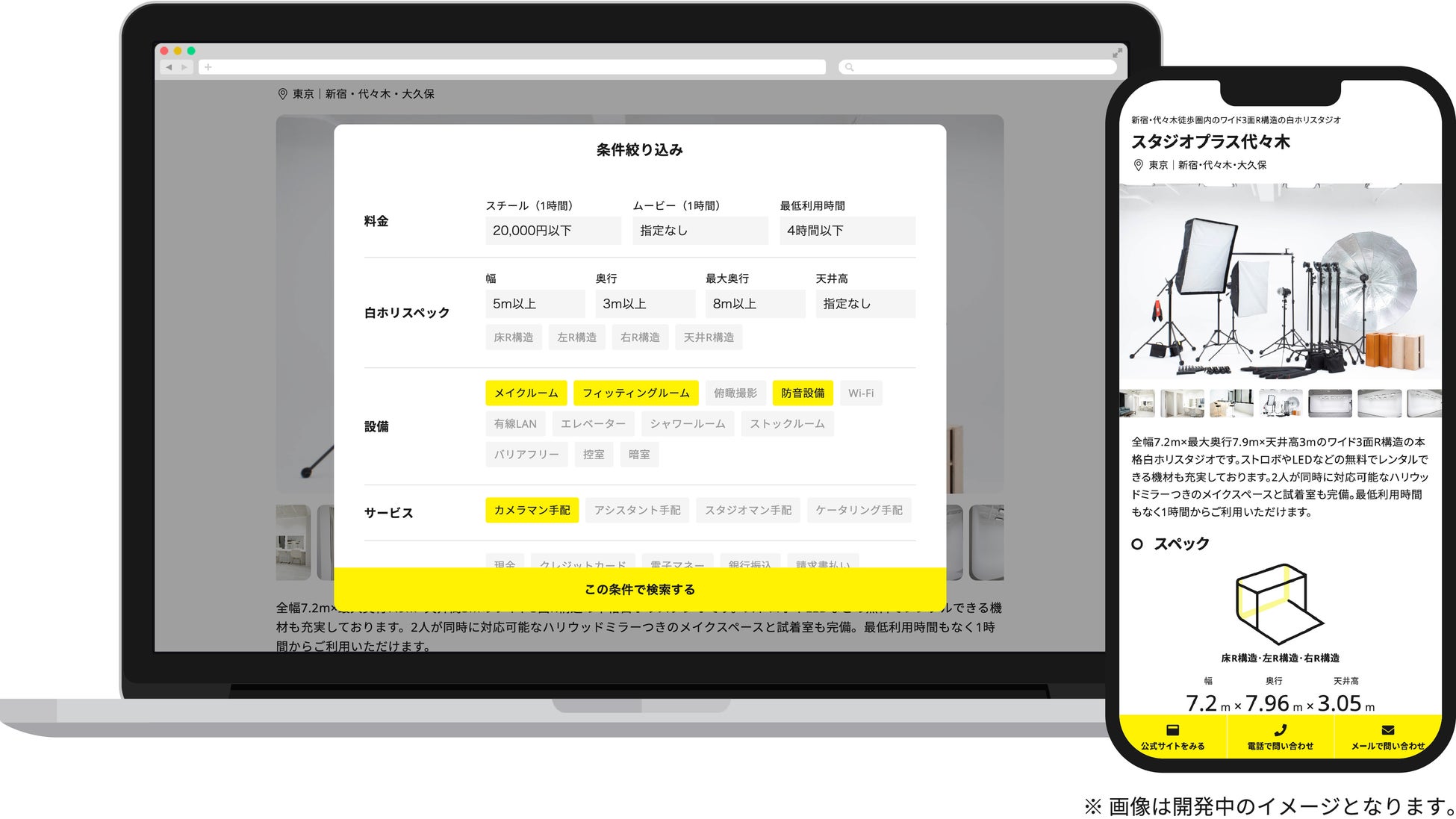Disable the カメラマン手配 service filter
1456x819 pixels.
(532, 511)
